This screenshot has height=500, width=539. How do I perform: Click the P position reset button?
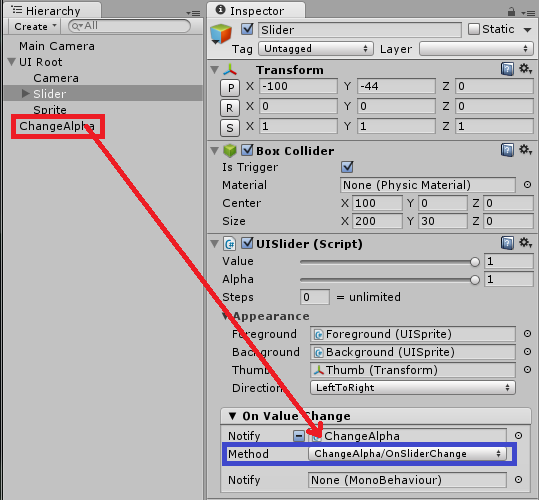click(230, 88)
